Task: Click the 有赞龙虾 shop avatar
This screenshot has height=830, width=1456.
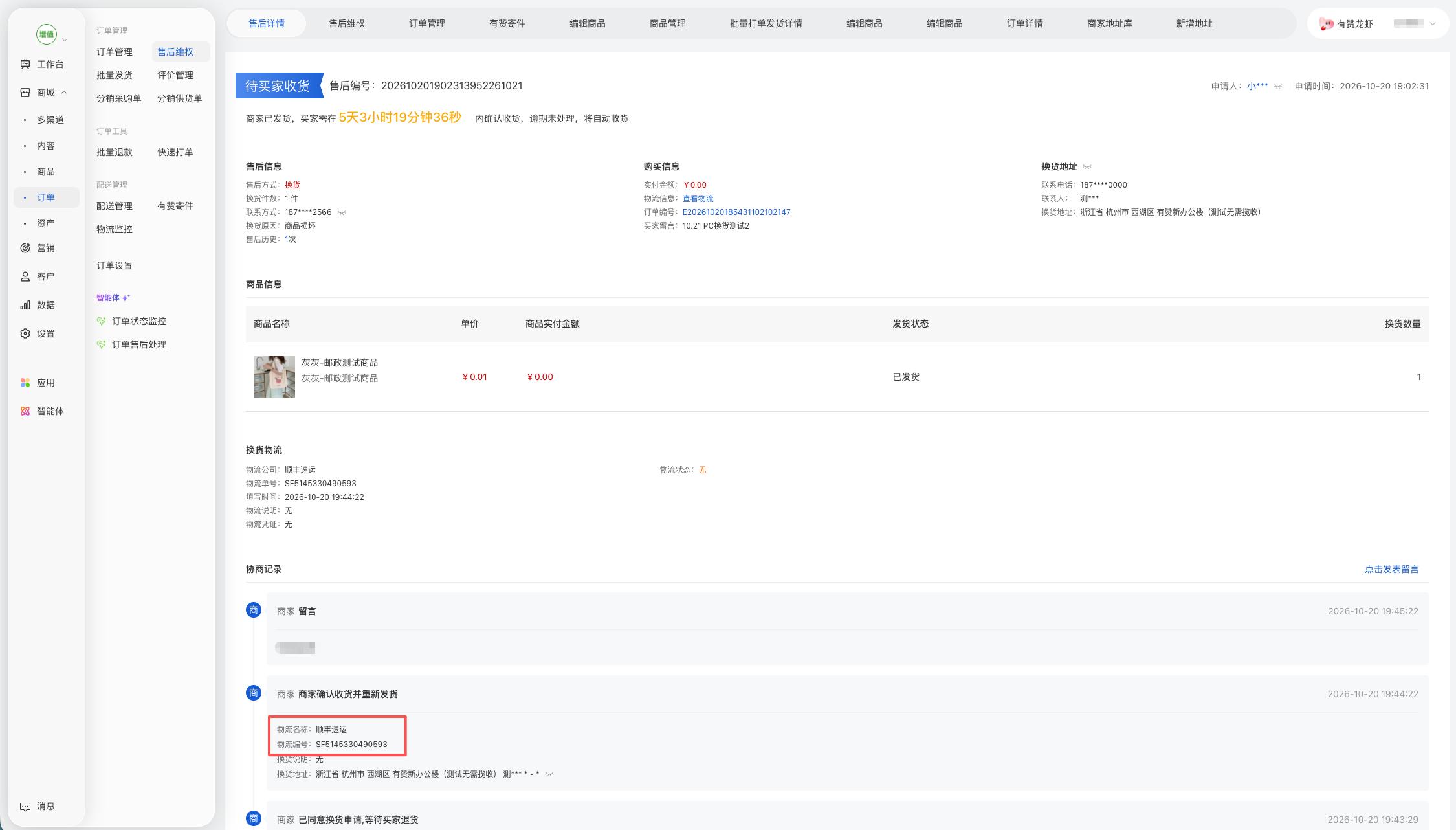Action: pos(1327,24)
